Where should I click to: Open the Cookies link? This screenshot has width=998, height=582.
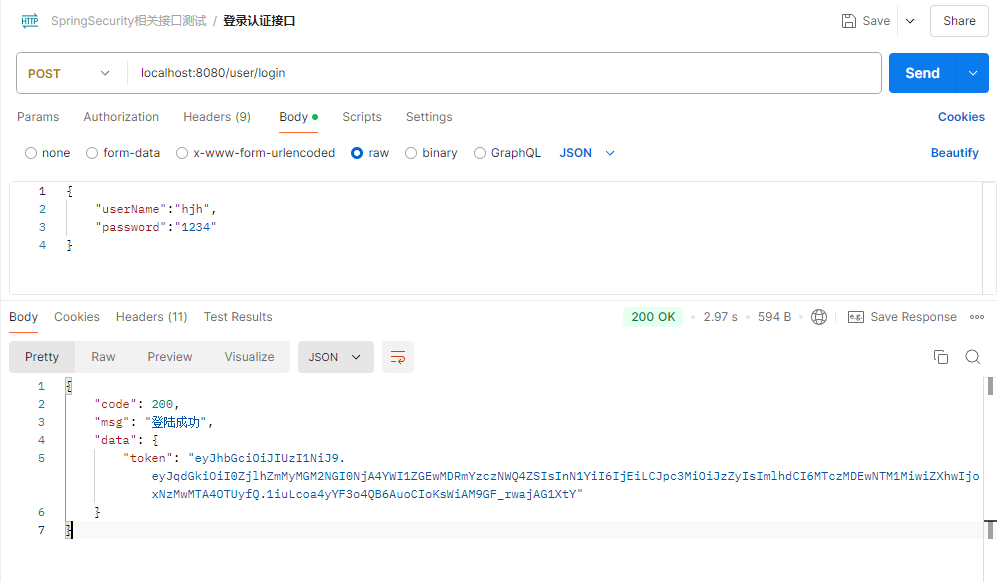click(x=961, y=117)
